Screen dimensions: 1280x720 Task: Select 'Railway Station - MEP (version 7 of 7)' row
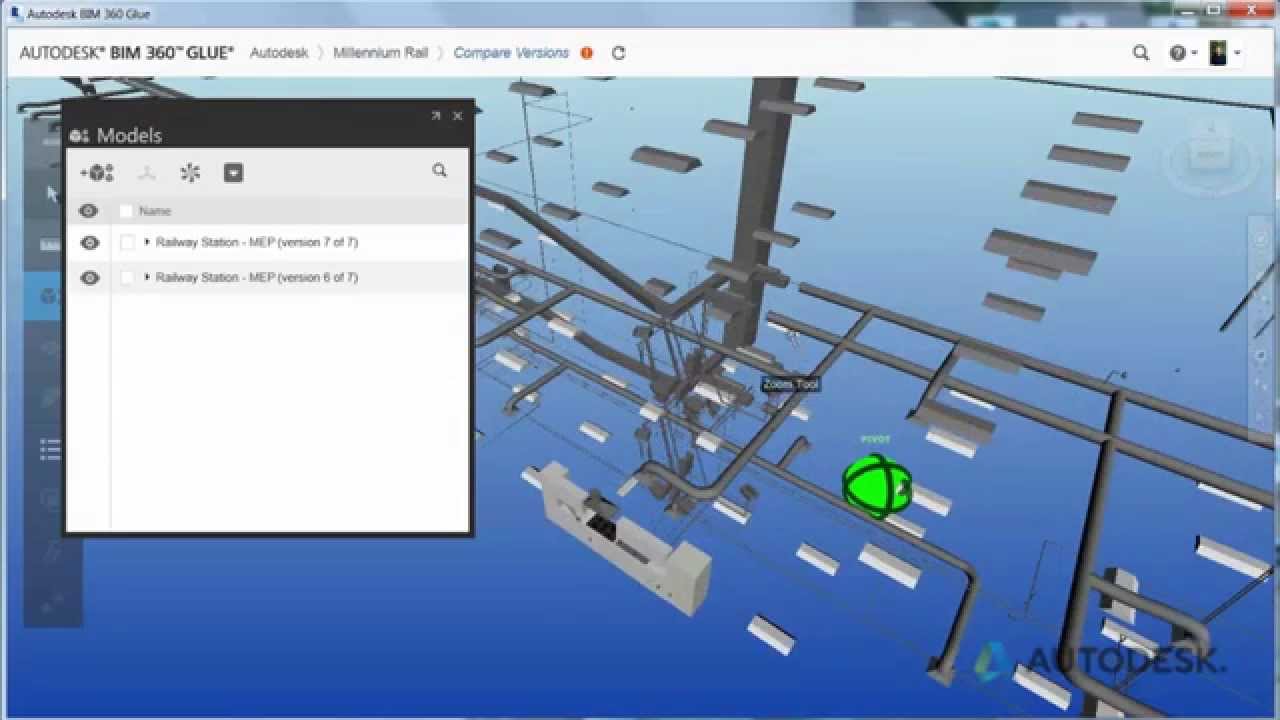(268, 242)
